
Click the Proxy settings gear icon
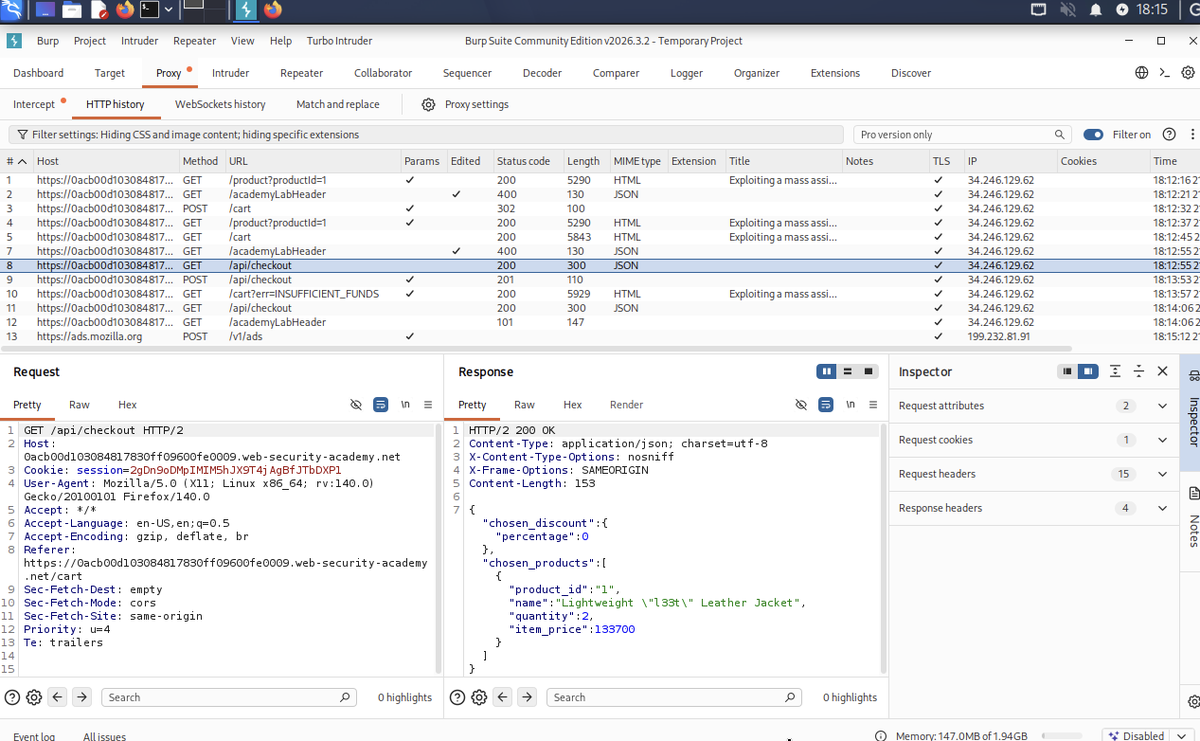coord(428,104)
